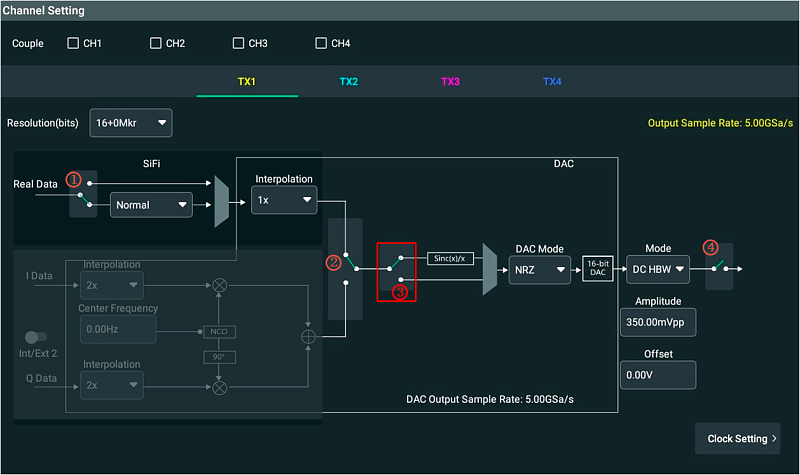Image resolution: width=800 pixels, height=475 pixels.
Task: Click the Amplitude 350.00mVpp field
Action: pyautogui.click(x=657, y=323)
